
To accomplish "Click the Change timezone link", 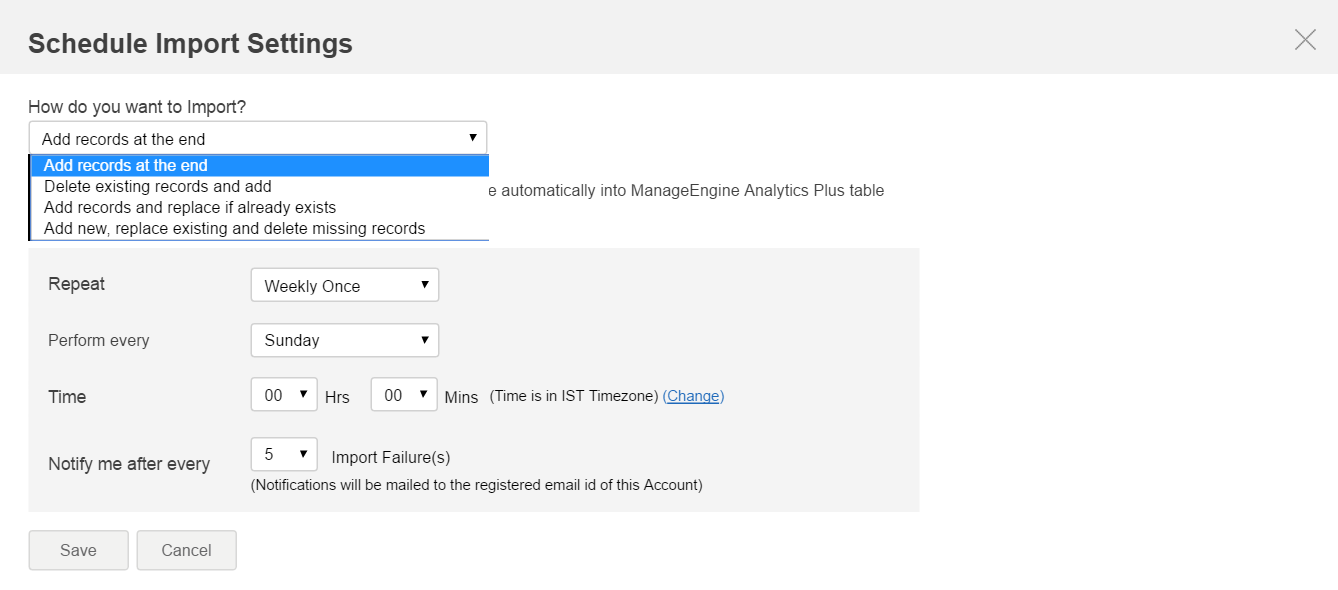I will 693,396.
